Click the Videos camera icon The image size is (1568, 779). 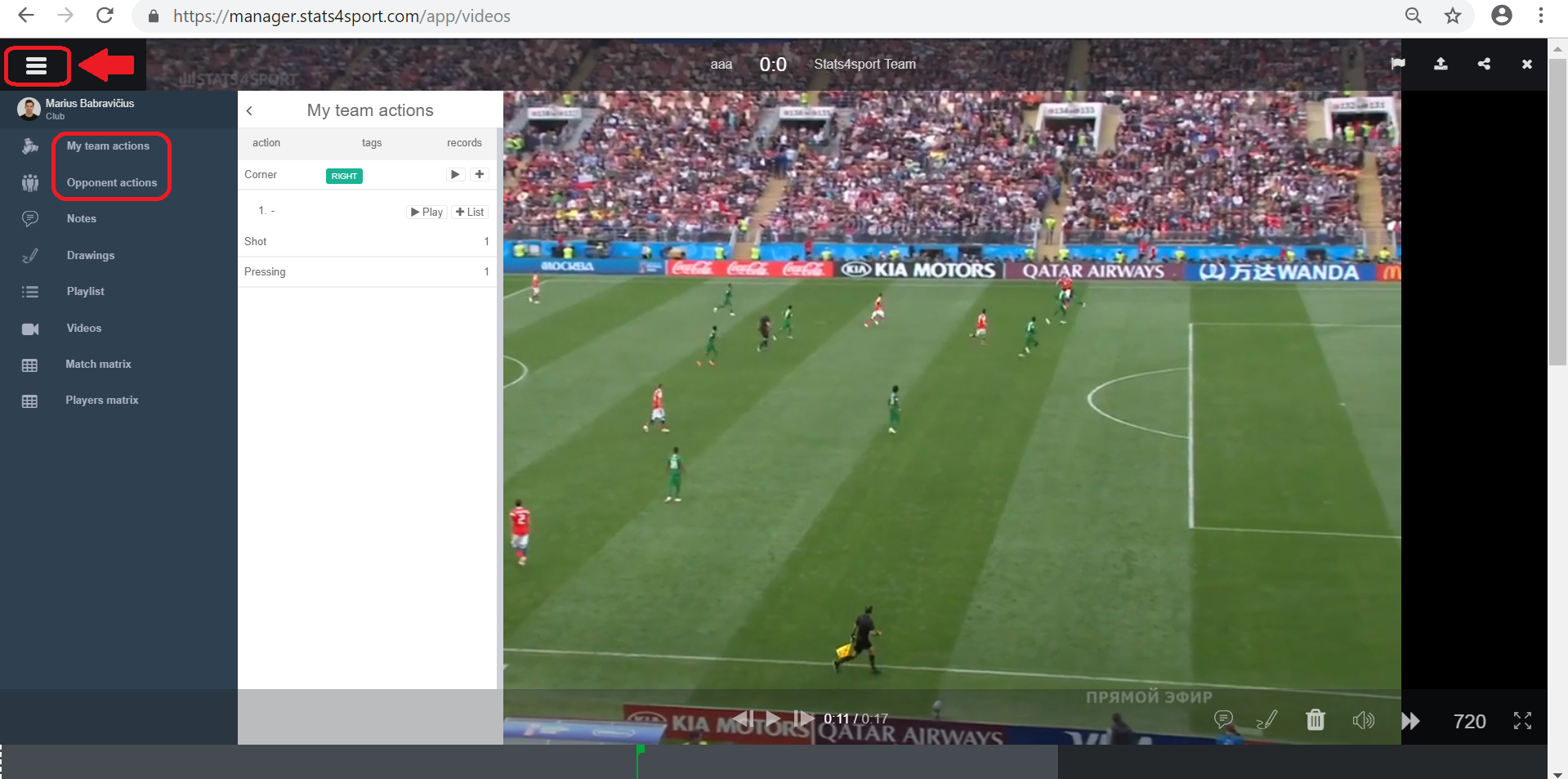30,329
